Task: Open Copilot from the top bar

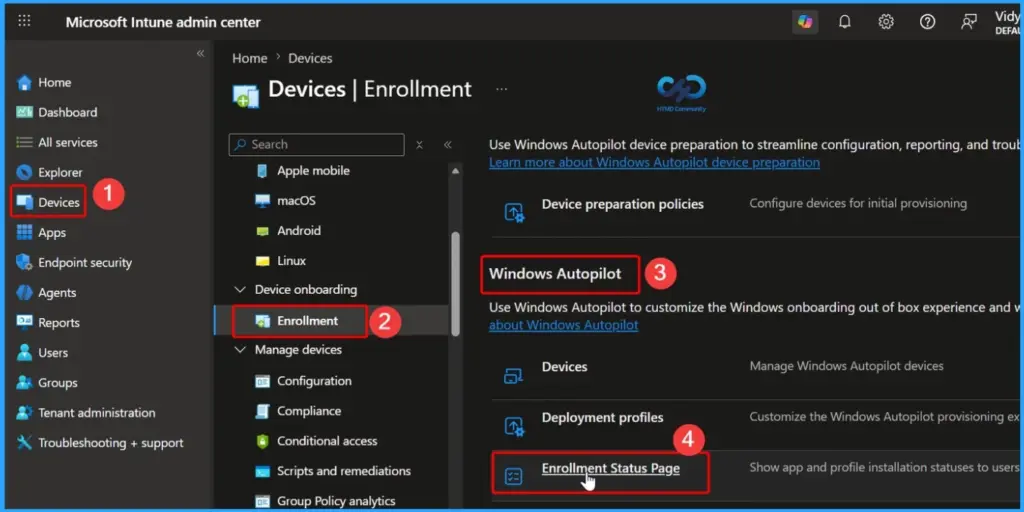Action: point(805,22)
